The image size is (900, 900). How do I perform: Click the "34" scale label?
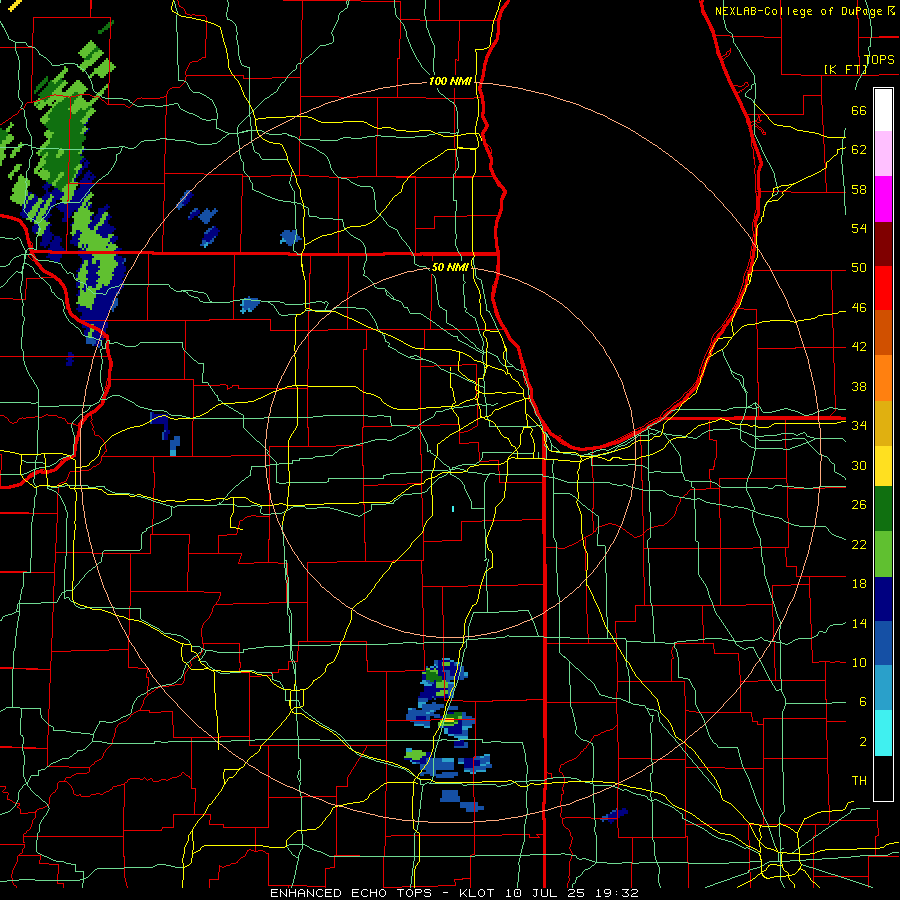(x=859, y=426)
